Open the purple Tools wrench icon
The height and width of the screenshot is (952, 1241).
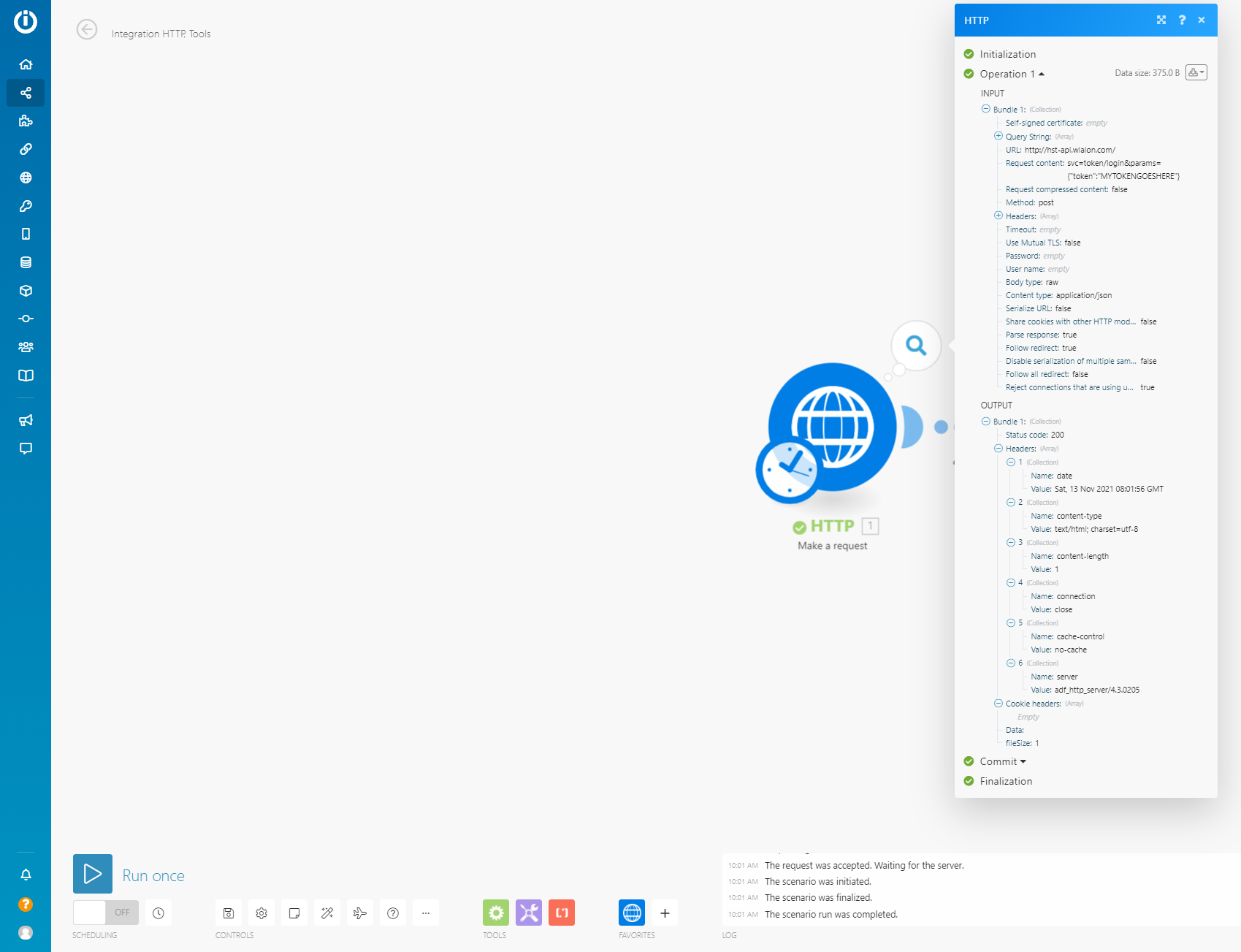tap(529, 913)
